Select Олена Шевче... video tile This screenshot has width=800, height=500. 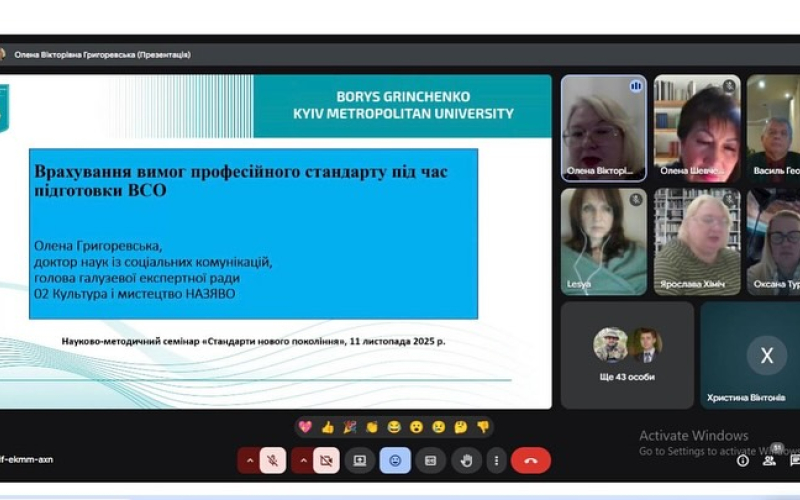(x=697, y=129)
